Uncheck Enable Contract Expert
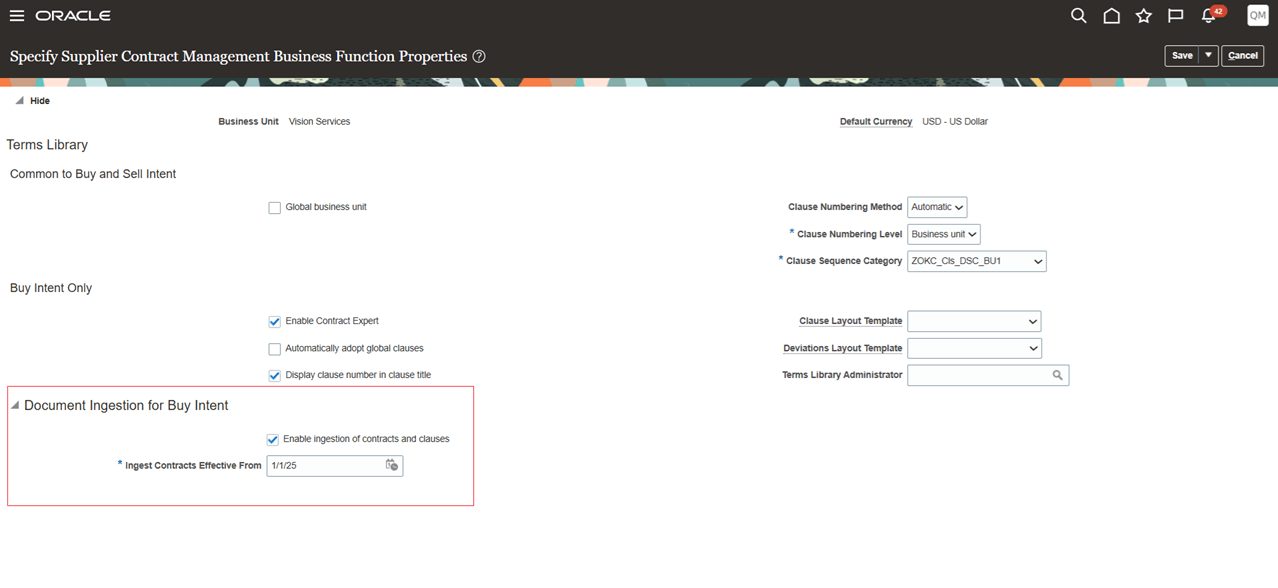This screenshot has width=1278, height=588. click(274, 322)
